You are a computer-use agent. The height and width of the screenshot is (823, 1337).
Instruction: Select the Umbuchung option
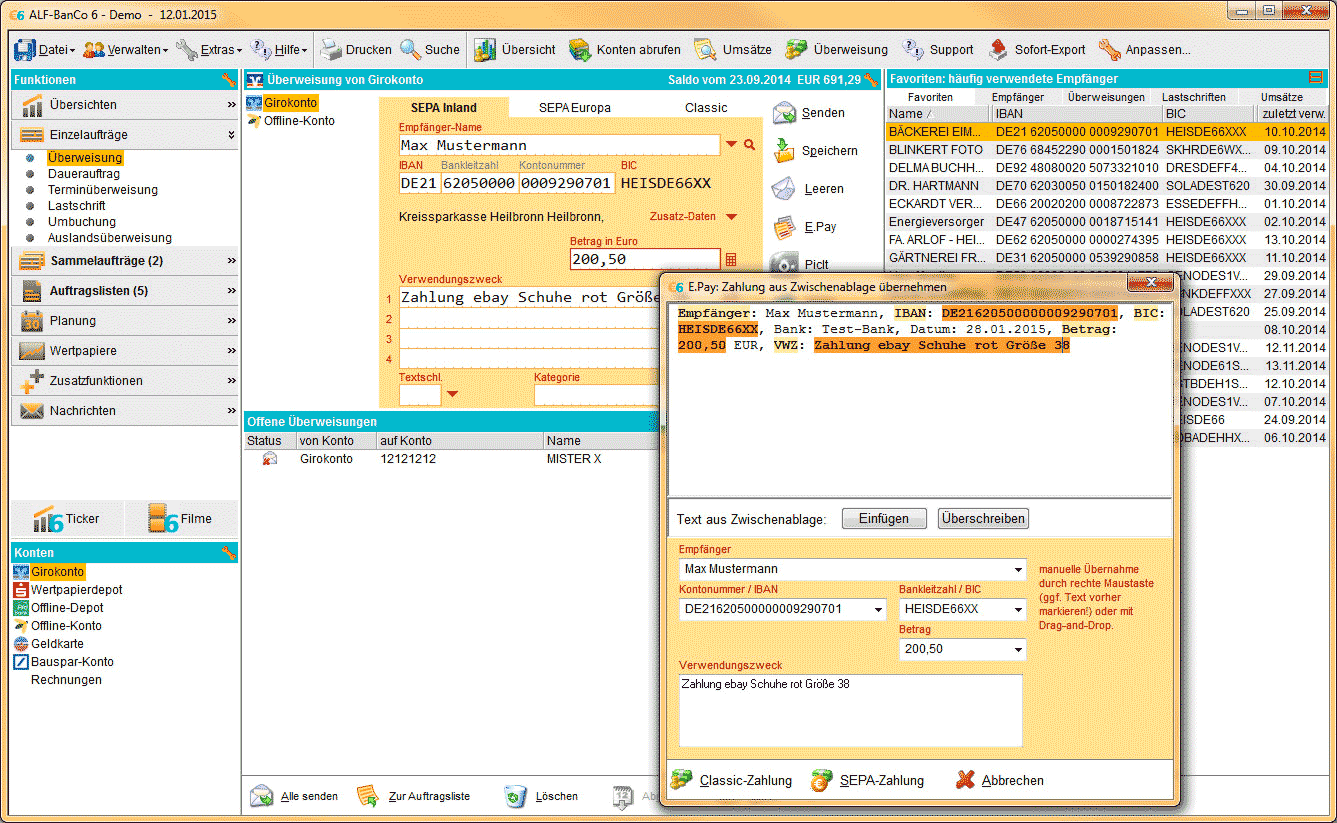point(82,222)
